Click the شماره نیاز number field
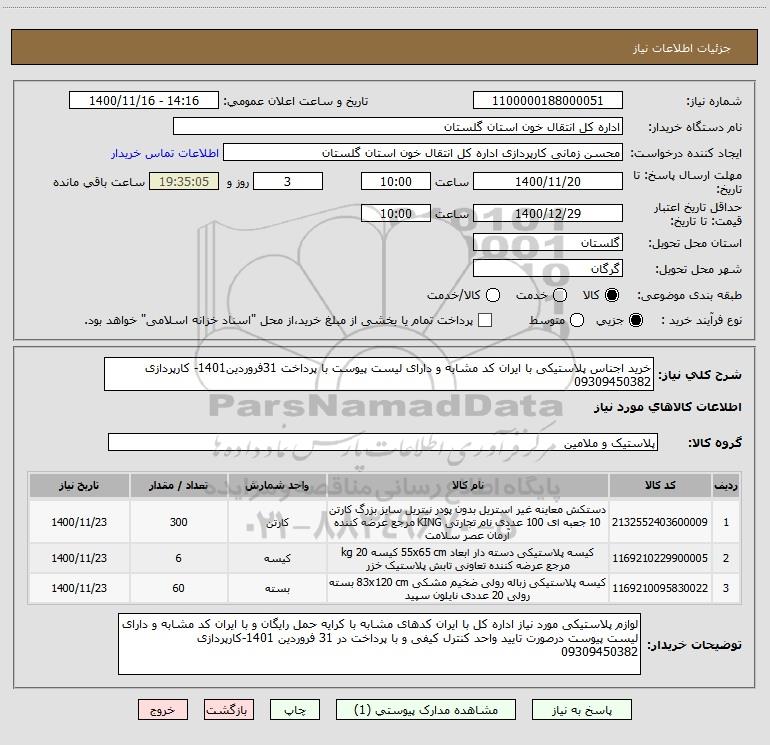Screen dimensions: 770x745 point(548,101)
